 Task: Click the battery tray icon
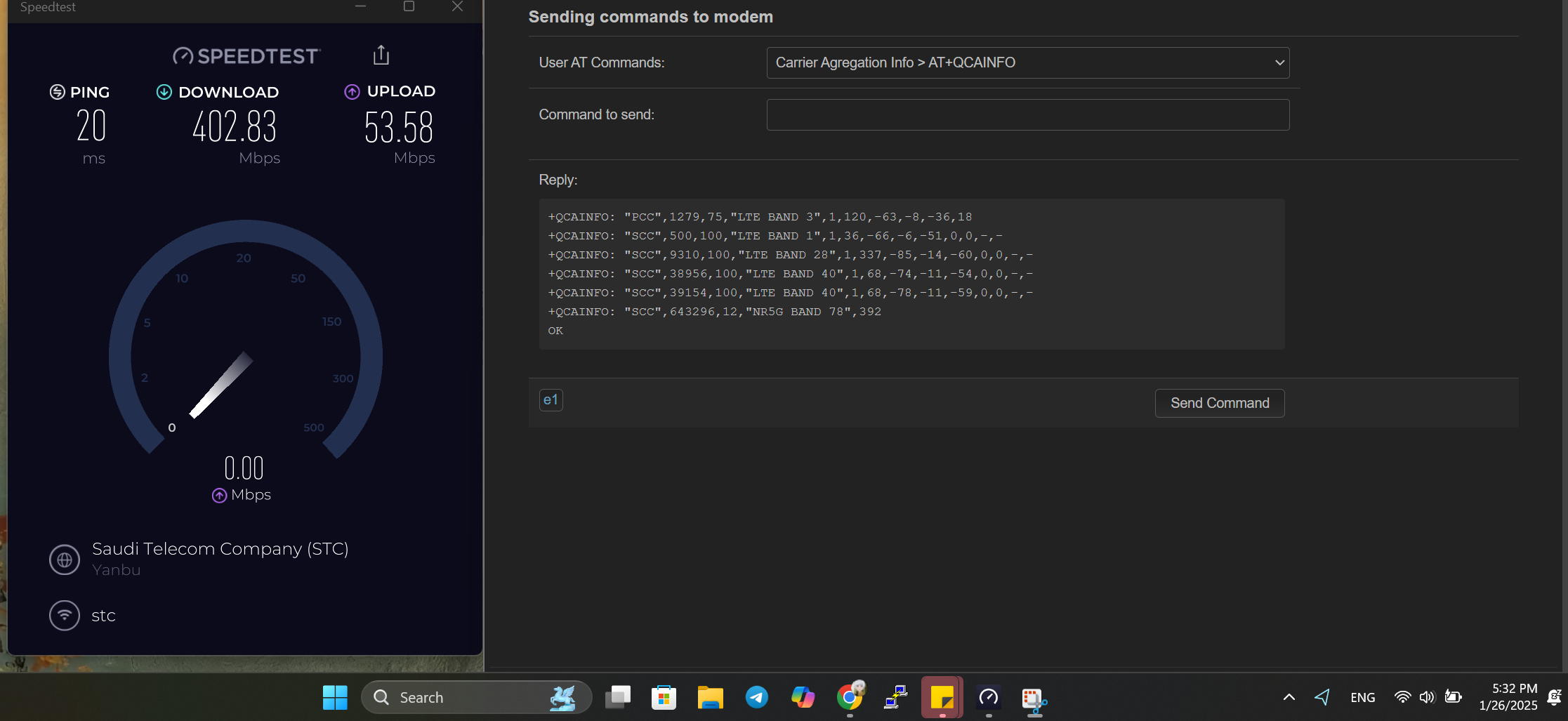coord(1453,697)
